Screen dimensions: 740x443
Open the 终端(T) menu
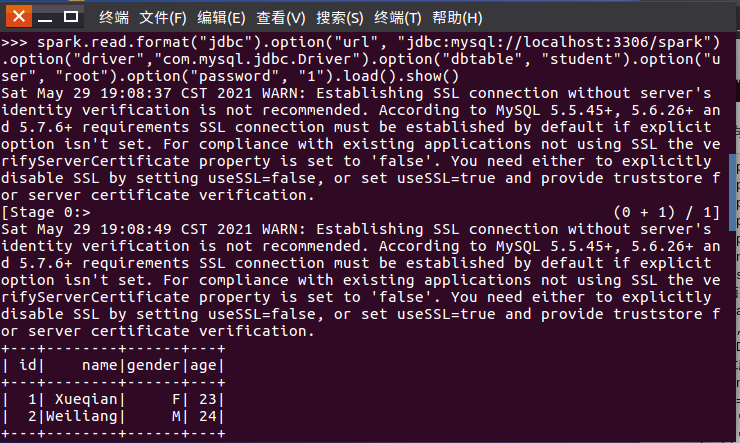pyautogui.click(x=398, y=18)
